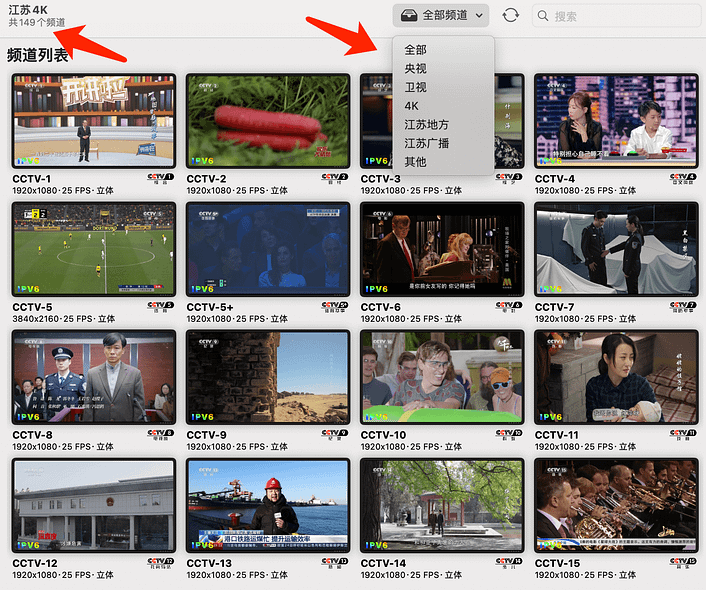
Task: Click the 江苏4K playlist title
Action: click(x=28, y=9)
